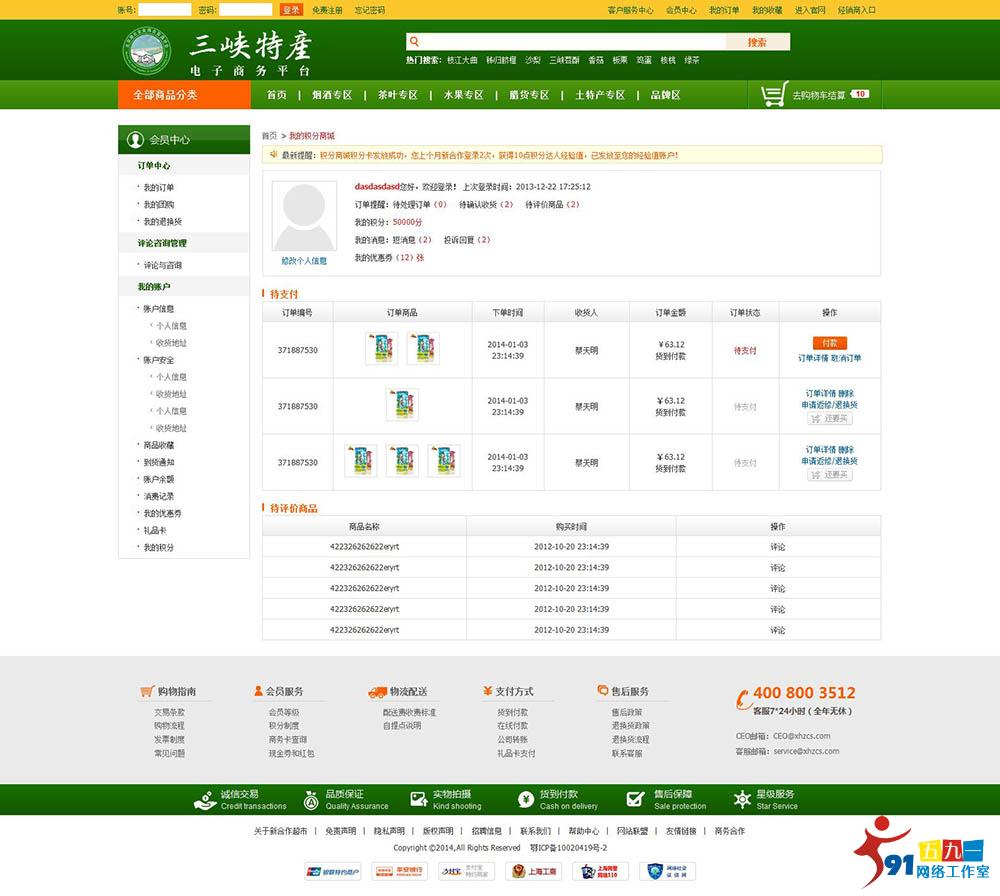Click the 星级服务 star icon in green bar
The height and width of the screenshot is (896, 1000).
point(741,799)
